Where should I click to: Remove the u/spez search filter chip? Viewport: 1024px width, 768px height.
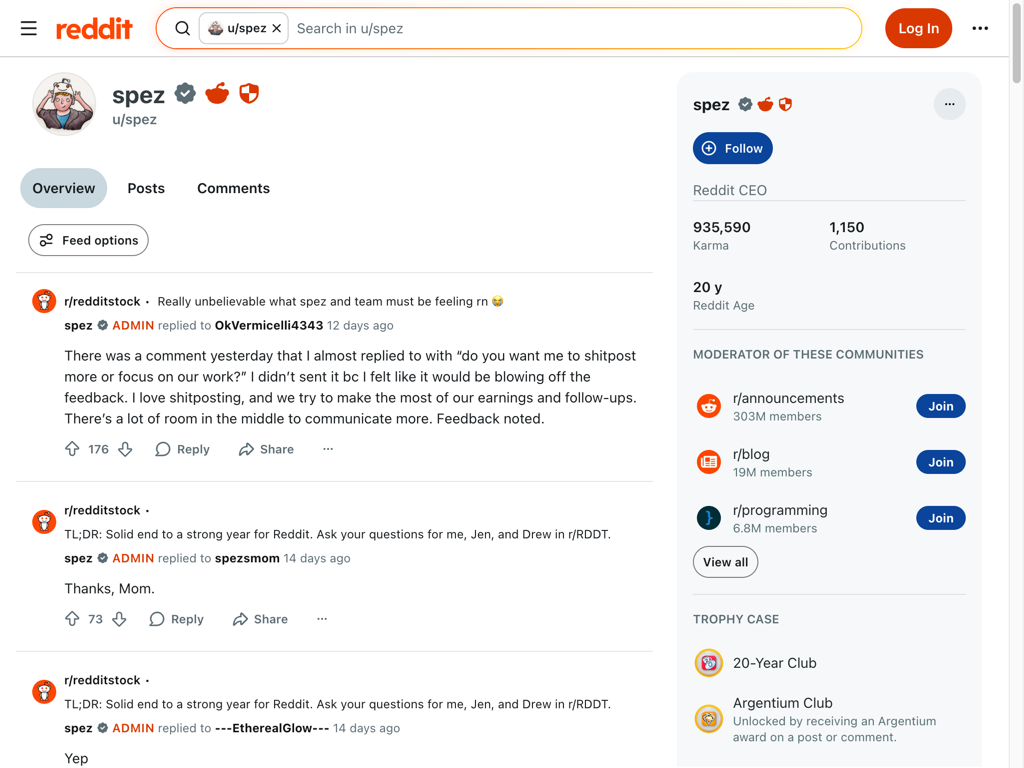pos(277,28)
